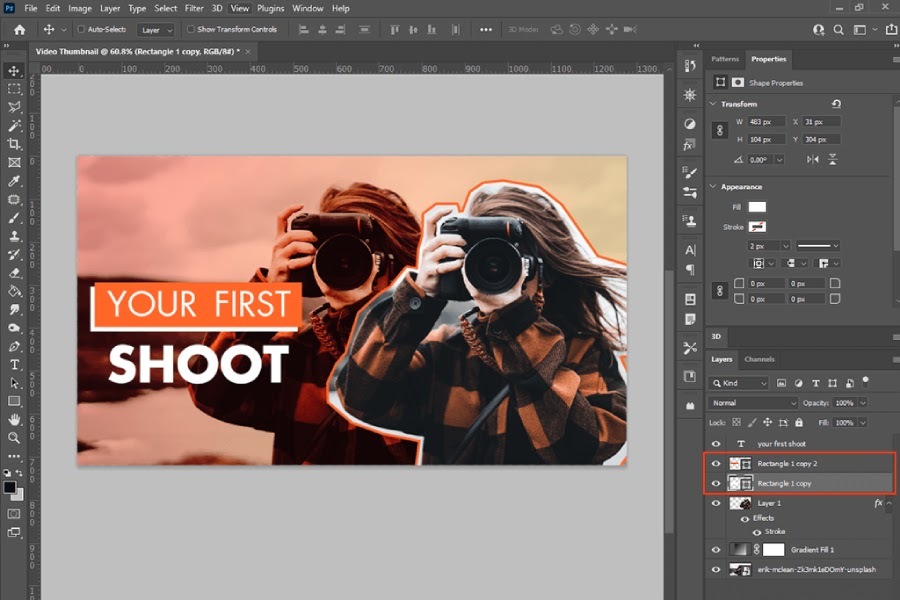Open the search magnifier in top bar

click(839, 30)
